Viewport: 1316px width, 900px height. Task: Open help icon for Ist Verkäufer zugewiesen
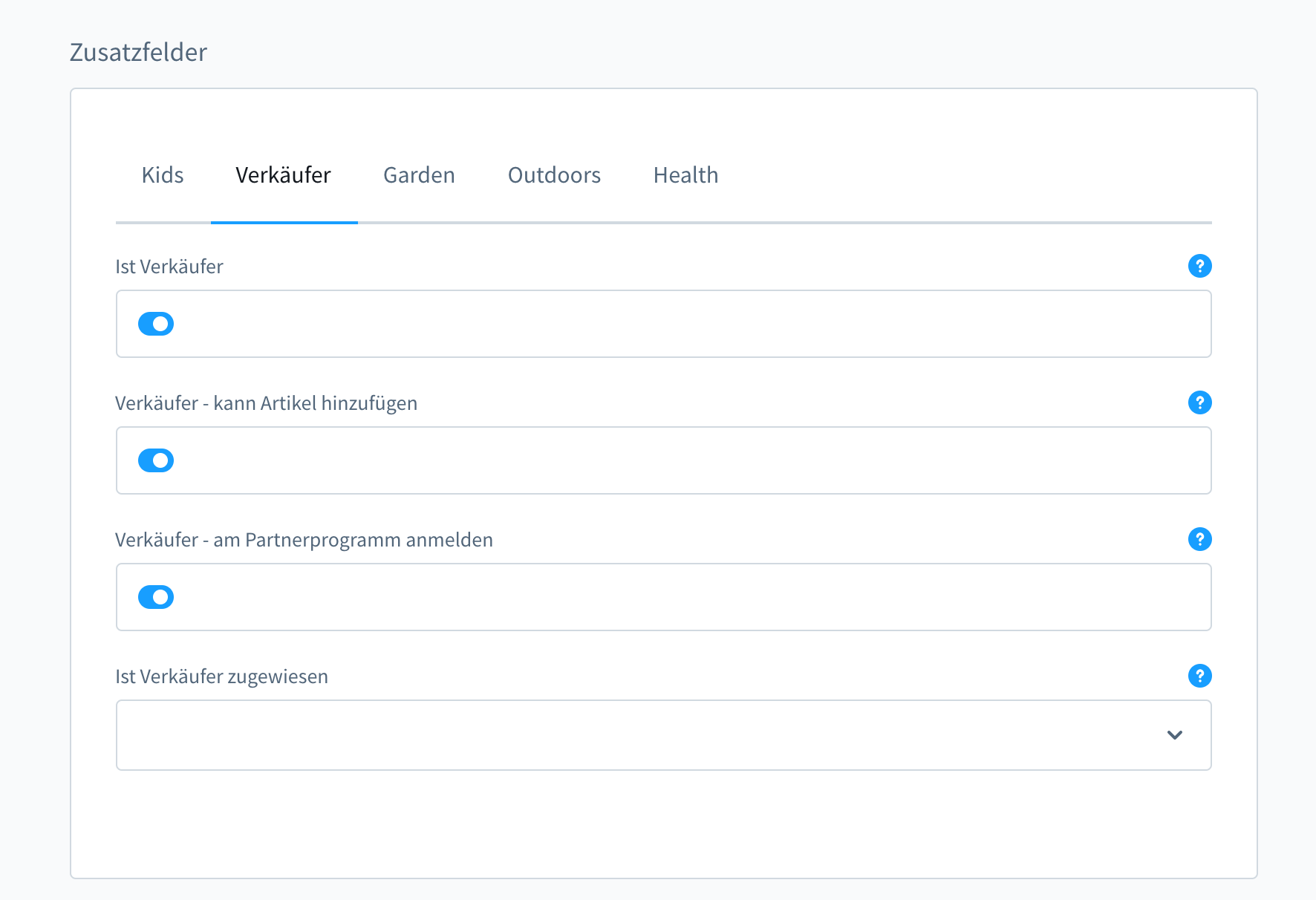pos(1199,676)
